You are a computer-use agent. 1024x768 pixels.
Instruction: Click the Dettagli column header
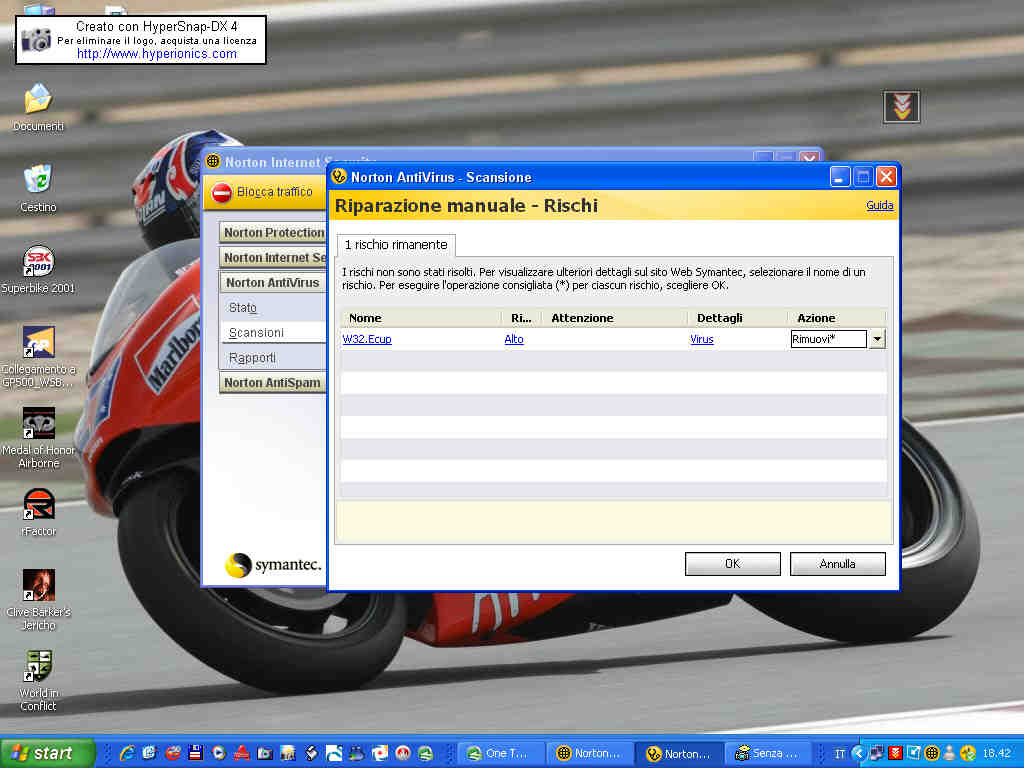click(737, 318)
